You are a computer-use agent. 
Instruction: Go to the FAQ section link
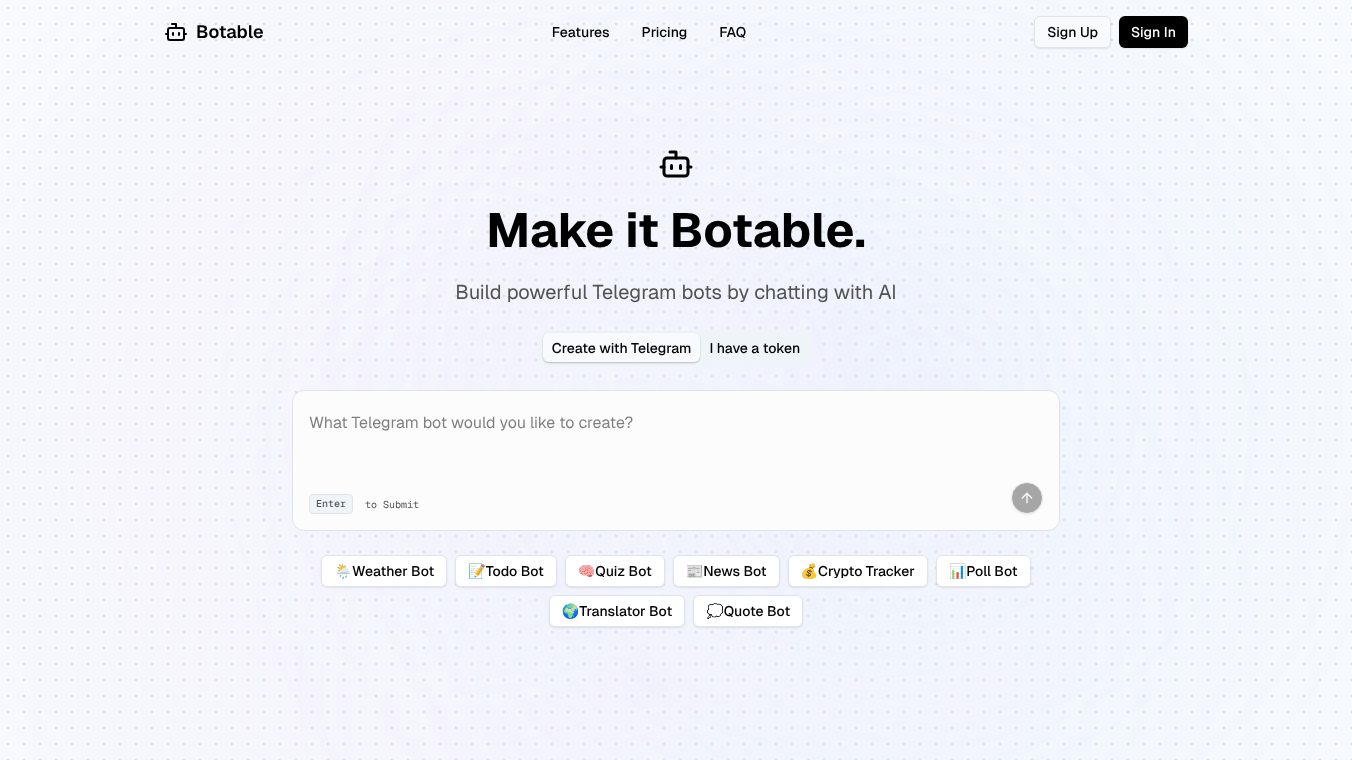[x=732, y=32]
